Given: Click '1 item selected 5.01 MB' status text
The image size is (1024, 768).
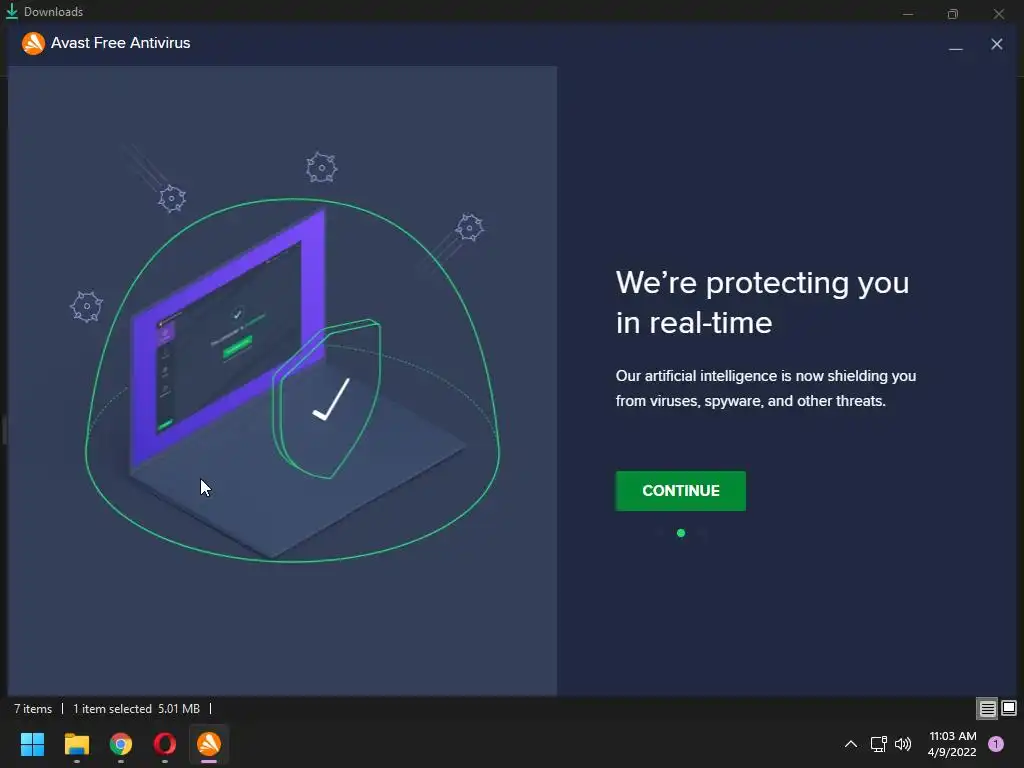Looking at the screenshot, I should pyautogui.click(x=136, y=709).
